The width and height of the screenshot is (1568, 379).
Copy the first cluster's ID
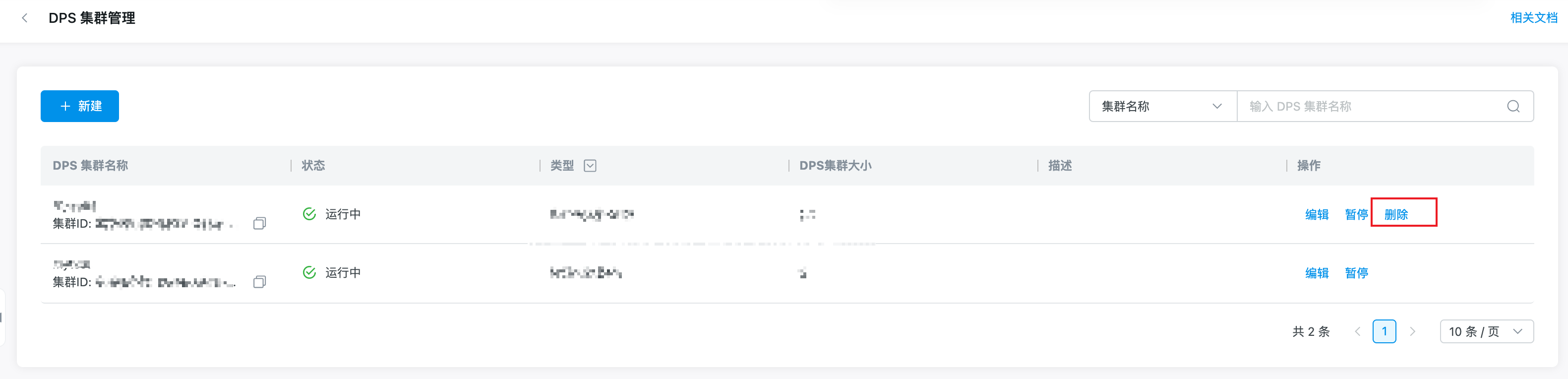click(x=259, y=224)
